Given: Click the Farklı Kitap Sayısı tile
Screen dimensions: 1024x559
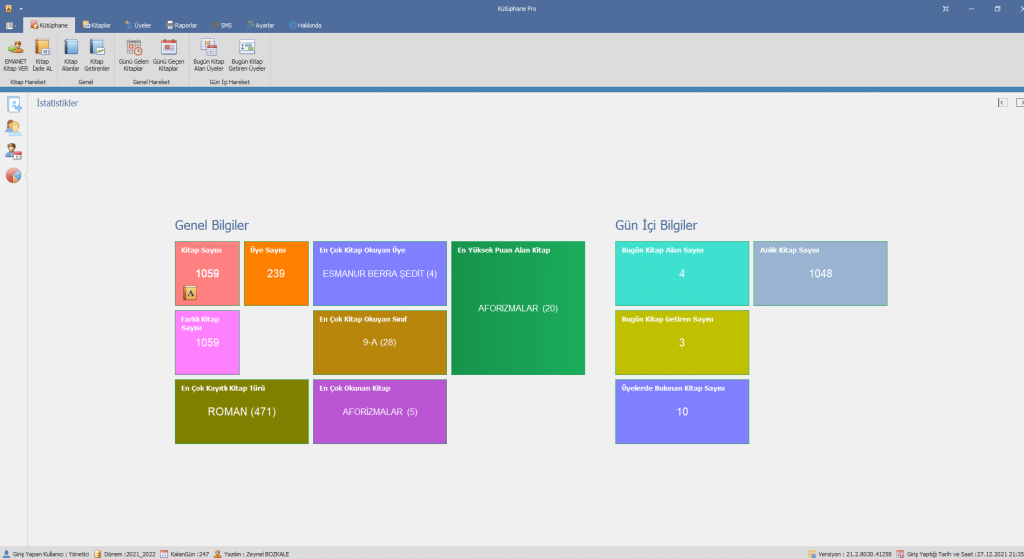Looking at the screenshot, I should coord(207,343).
